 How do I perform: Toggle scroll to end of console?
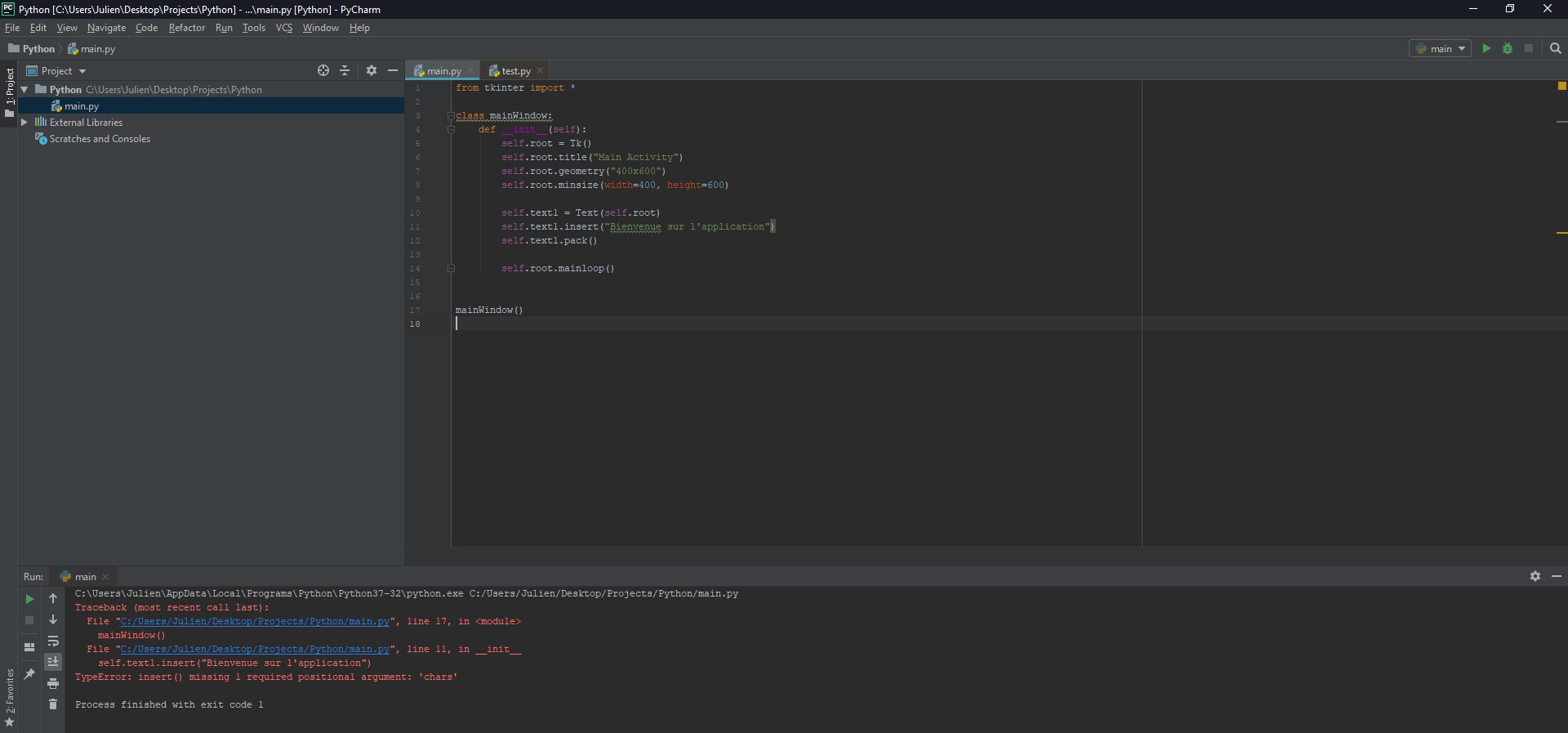click(x=53, y=662)
